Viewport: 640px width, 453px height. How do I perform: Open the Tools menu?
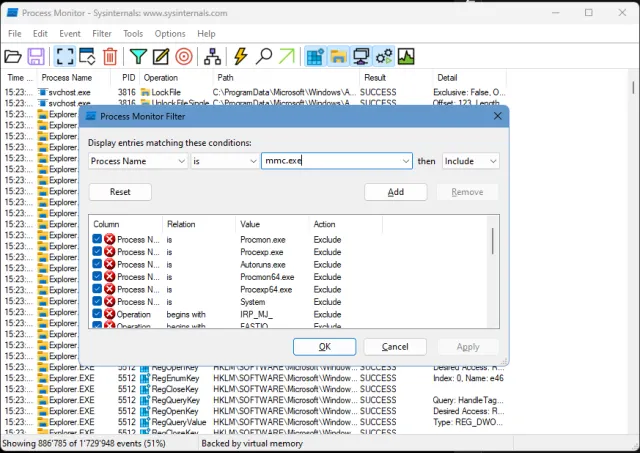132,33
